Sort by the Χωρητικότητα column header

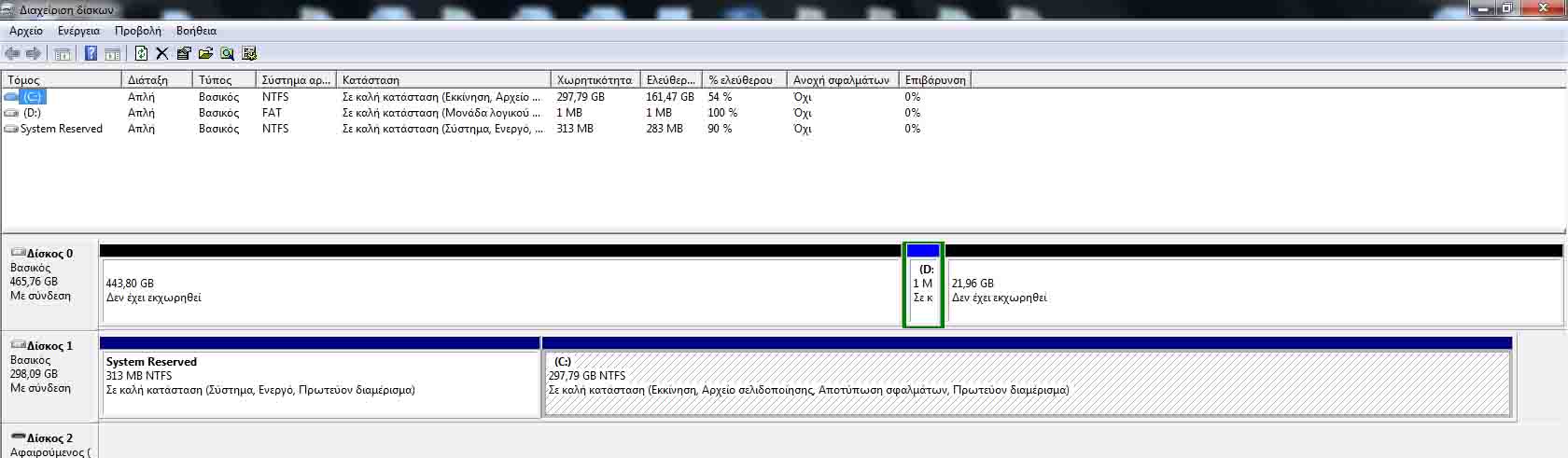595,80
